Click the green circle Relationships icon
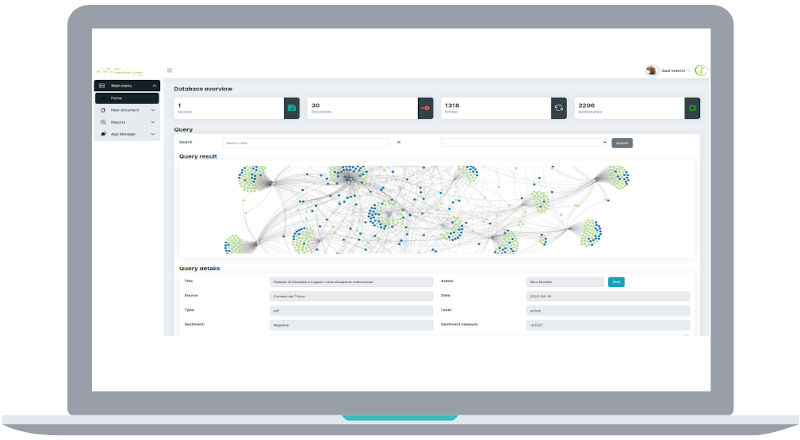The width and height of the screenshot is (800, 440). 692,108
